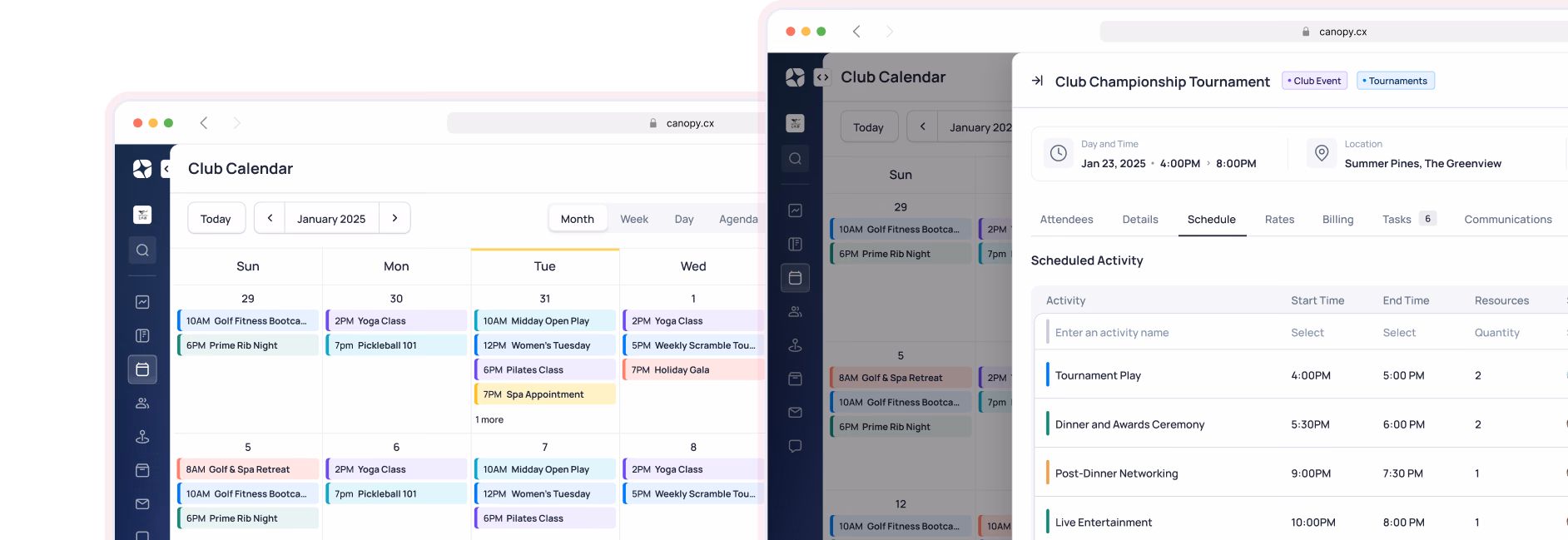1568x540 pixels.
Task: Switch to Week view in left calendar
Action: [634, 219]
